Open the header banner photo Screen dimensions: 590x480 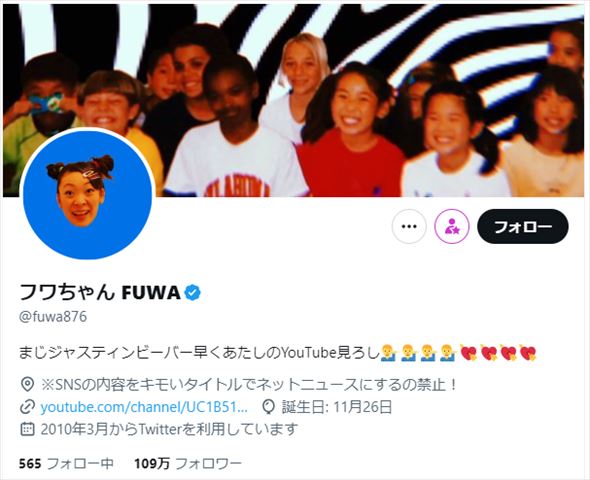293,100
